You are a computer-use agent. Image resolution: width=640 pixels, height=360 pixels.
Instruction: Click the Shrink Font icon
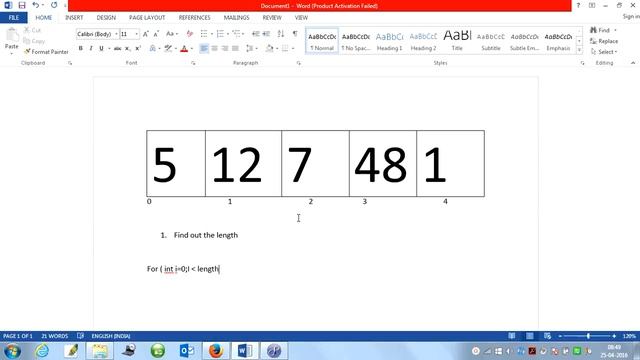(156, 34)
